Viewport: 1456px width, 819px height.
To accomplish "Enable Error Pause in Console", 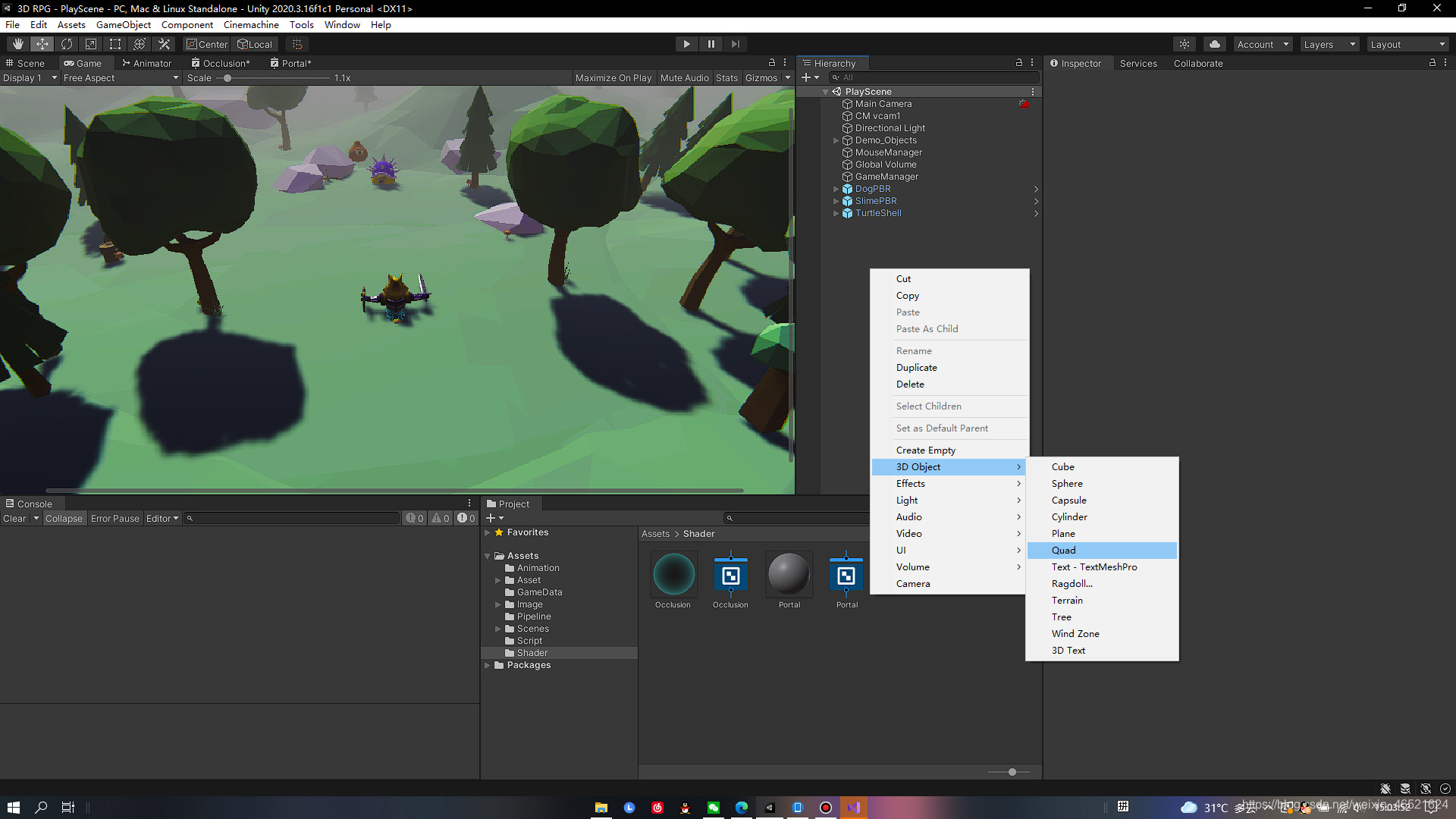I will pyautogui.click(x=115, y=519).
